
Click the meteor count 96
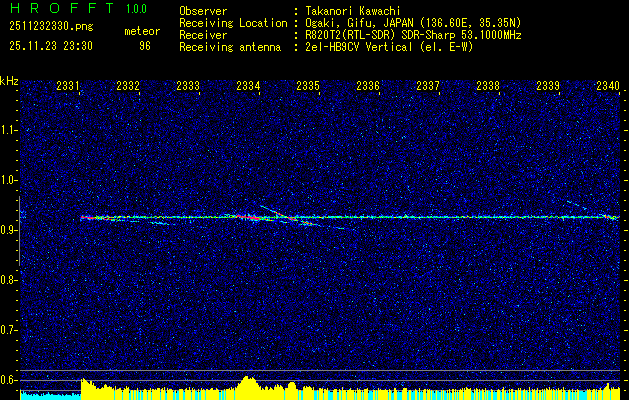[x=145, y=46]
